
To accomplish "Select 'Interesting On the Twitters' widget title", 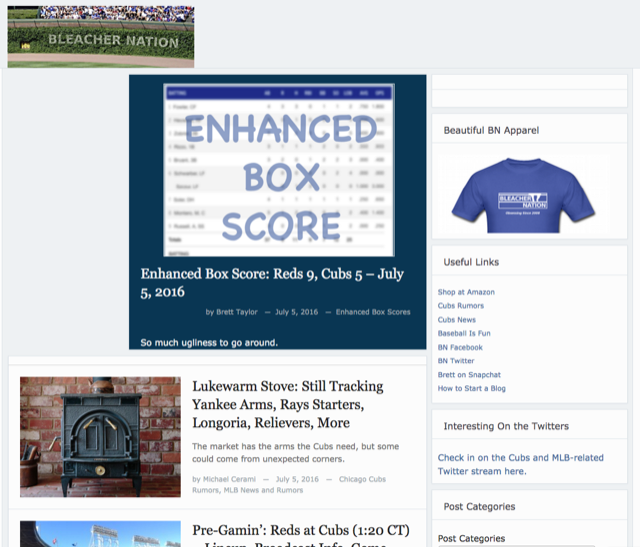I will 506,426.
